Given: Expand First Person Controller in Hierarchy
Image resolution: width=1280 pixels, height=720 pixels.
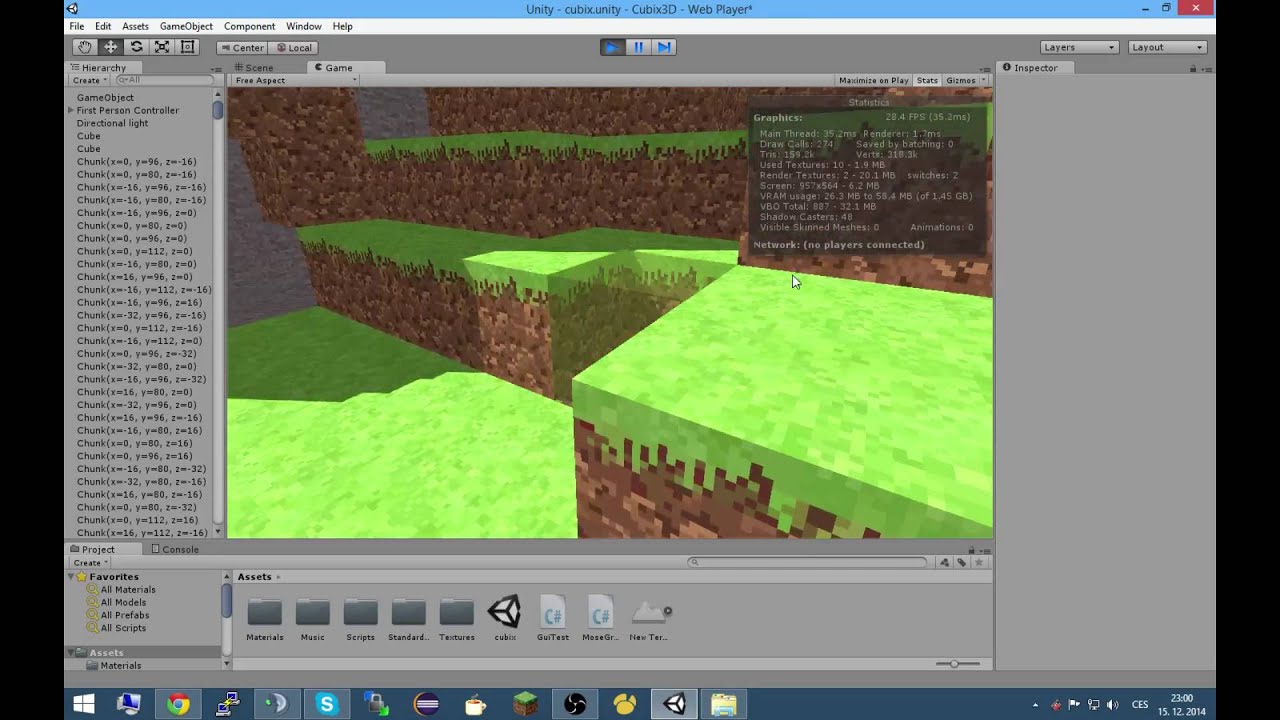Looking at the screenshot, I should point(70,111).
